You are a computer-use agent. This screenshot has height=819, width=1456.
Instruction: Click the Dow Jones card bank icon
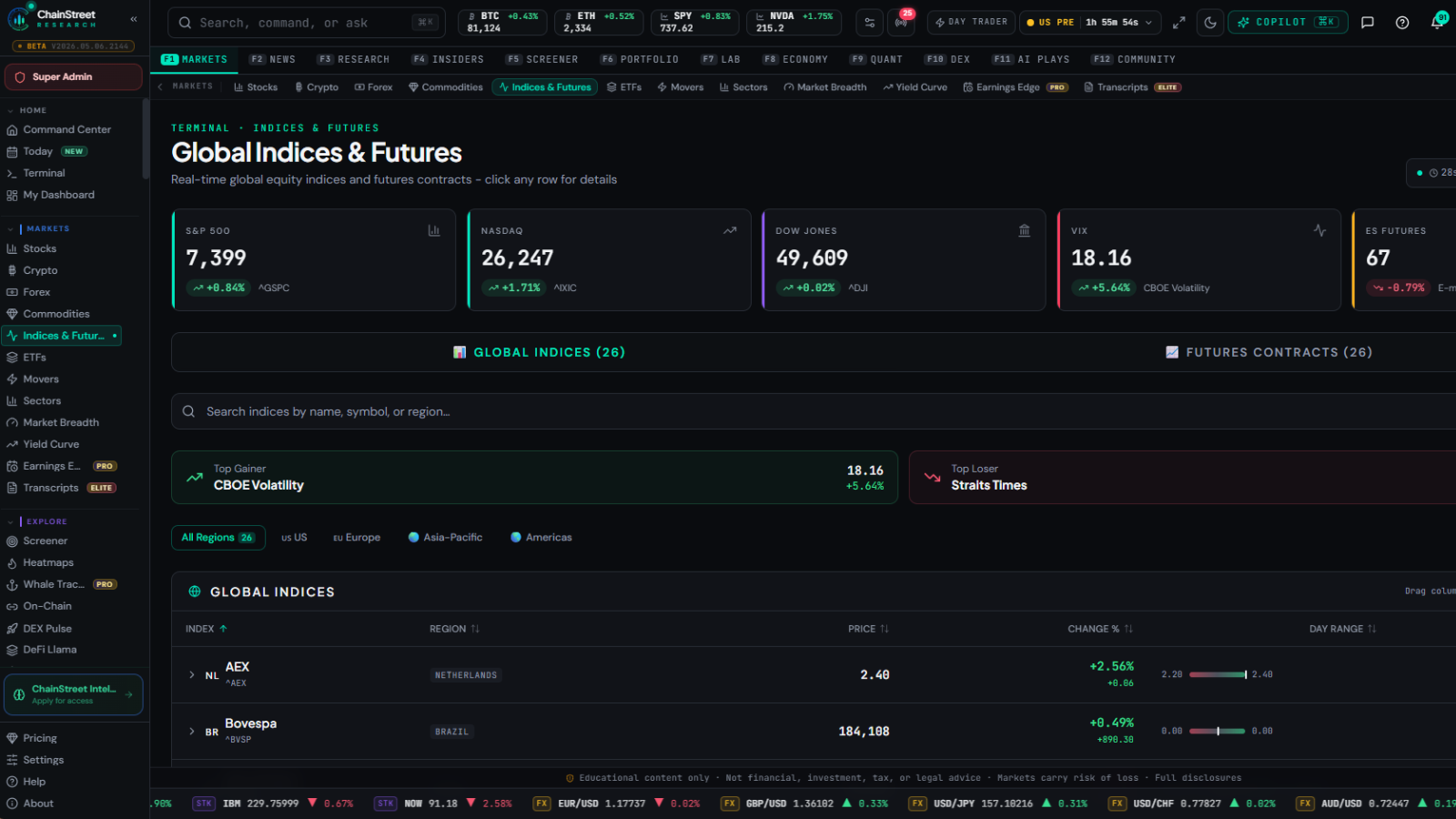1025,231
